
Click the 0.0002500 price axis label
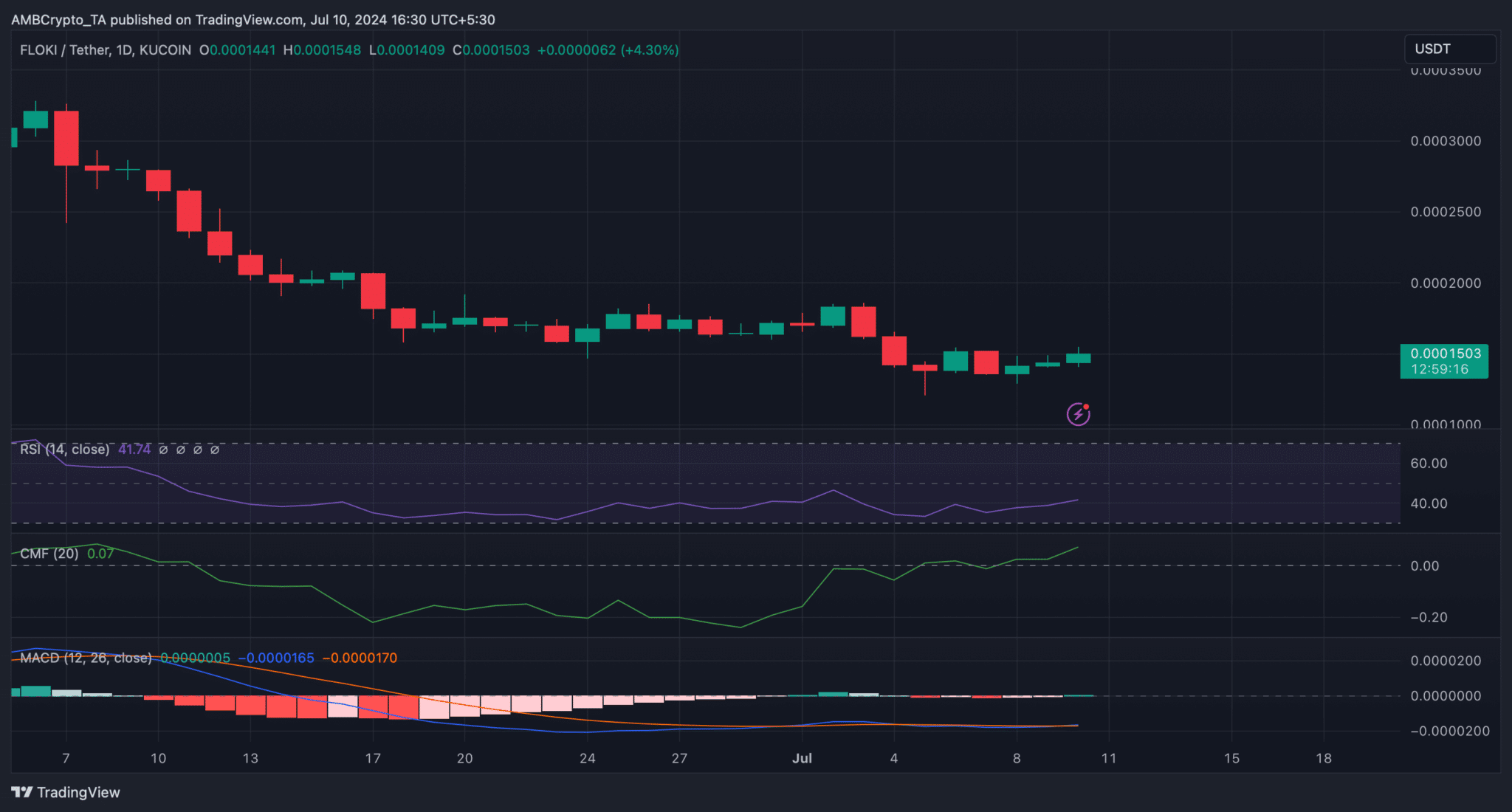click(1446, 212)
